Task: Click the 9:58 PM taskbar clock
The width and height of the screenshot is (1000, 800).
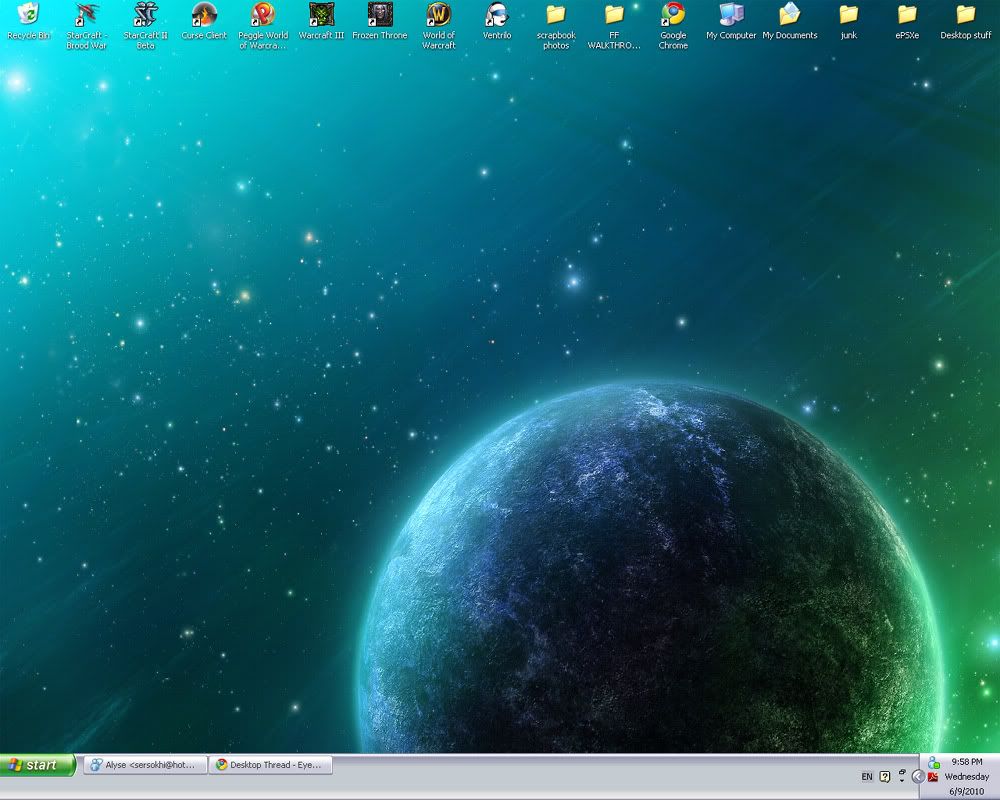Action: 967,762
